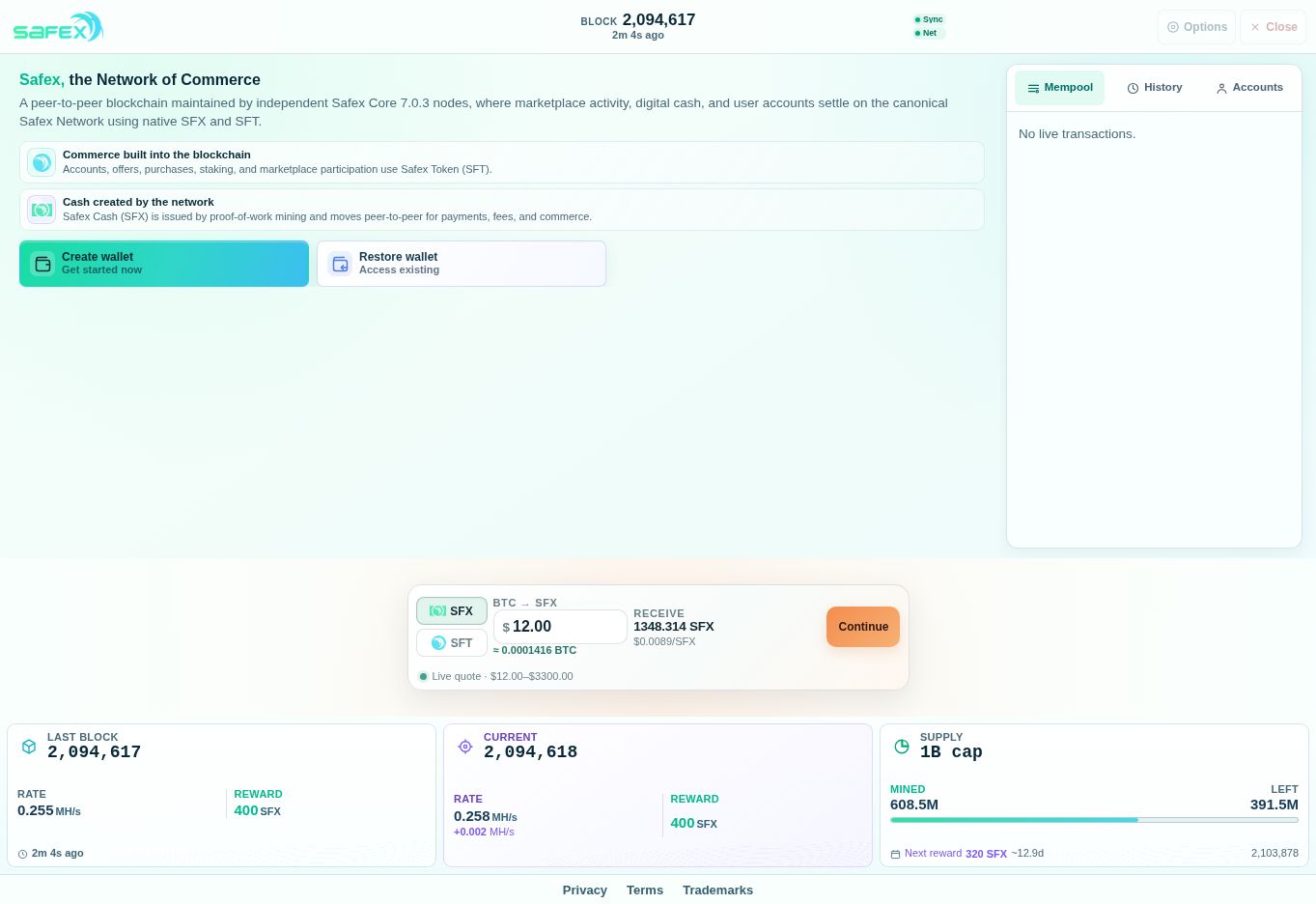1316x904 pixels.
Task: Click the header block number 2,094,617
Action: [x=658, y=19]
